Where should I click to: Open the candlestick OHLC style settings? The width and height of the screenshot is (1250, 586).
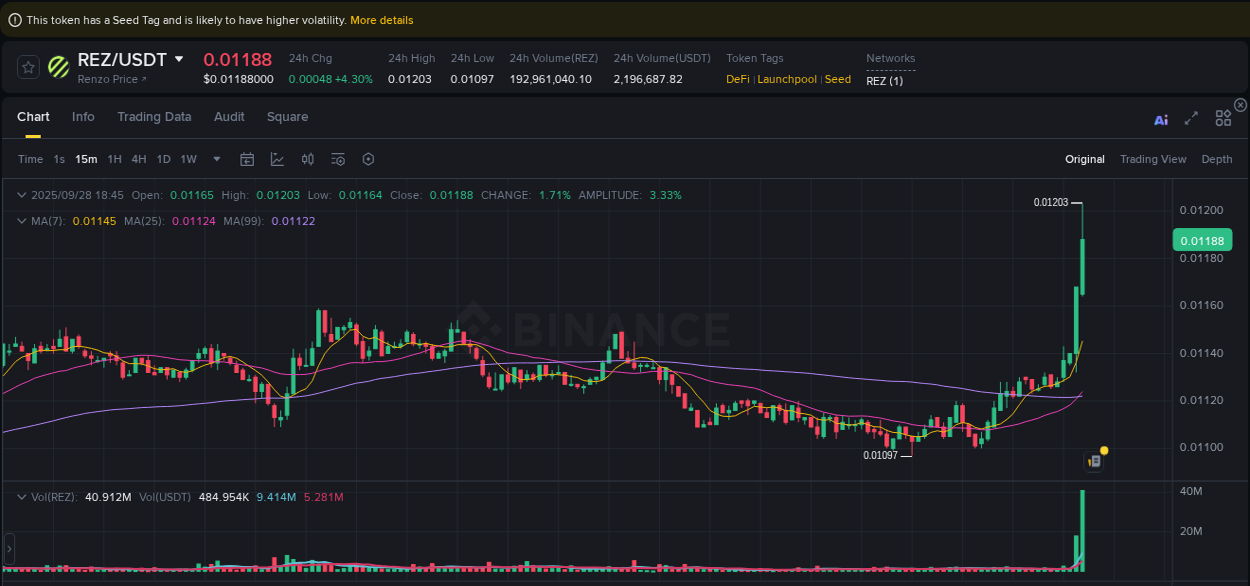tap(307, 159)
